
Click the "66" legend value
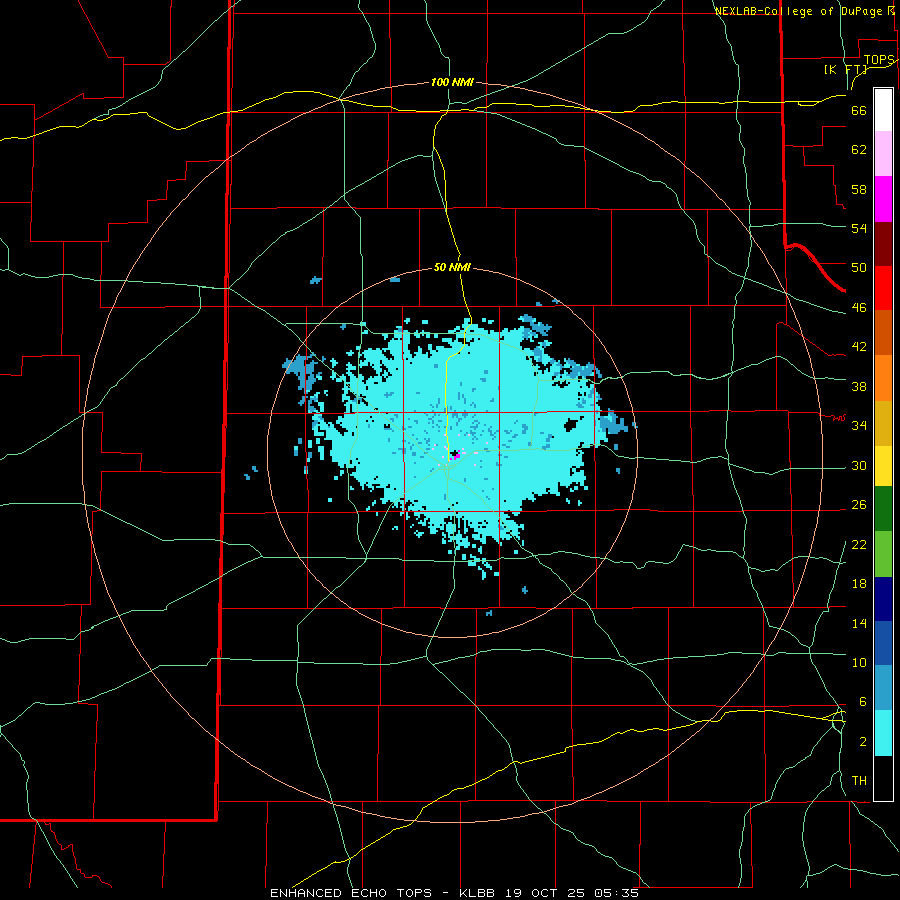click(x=859, y=110)
